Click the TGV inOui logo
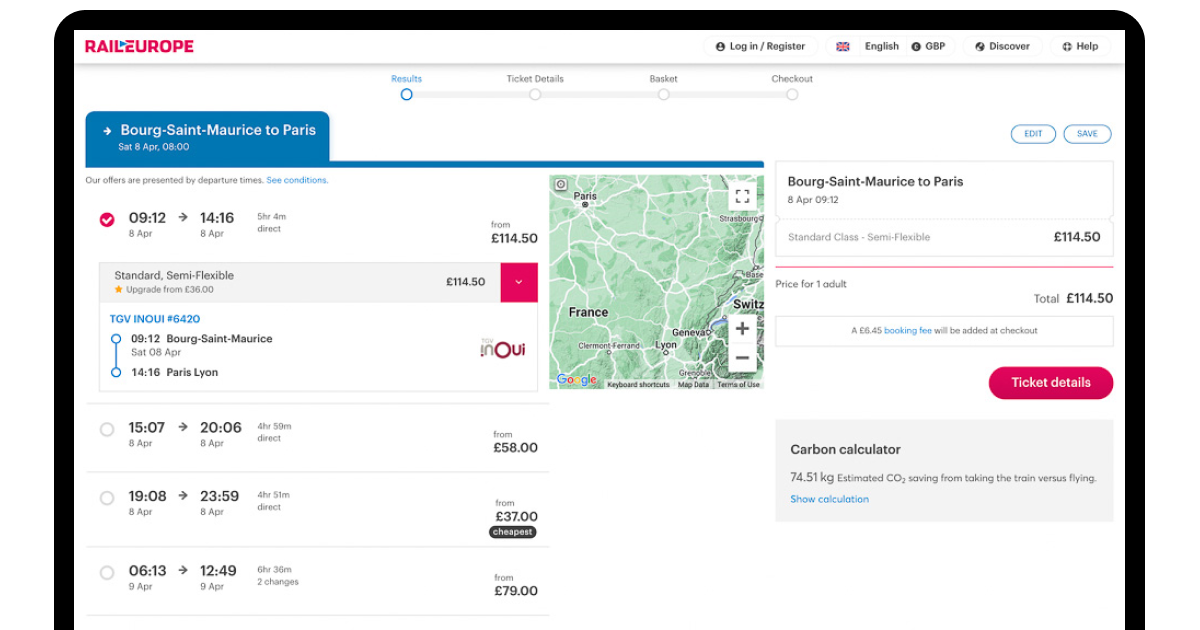 (x=503, y=349)
